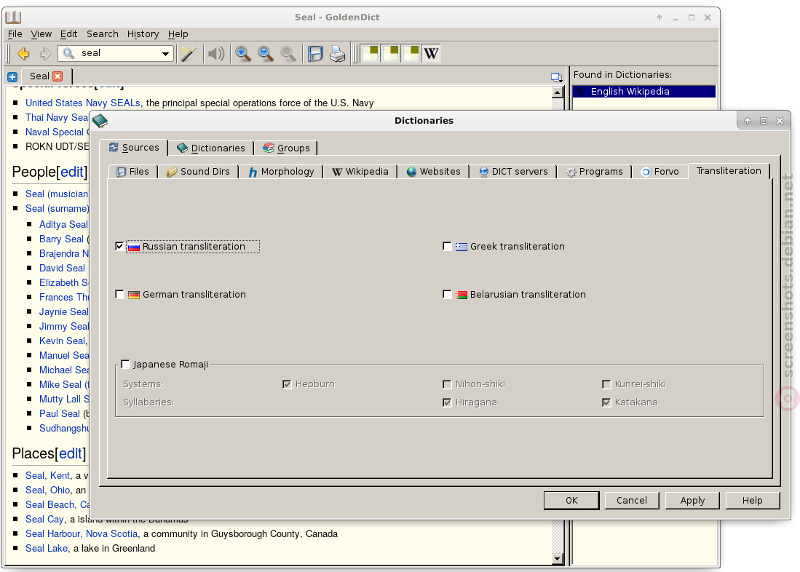Open the Files sources tab
800x572 pixels.
pos(133,171)
